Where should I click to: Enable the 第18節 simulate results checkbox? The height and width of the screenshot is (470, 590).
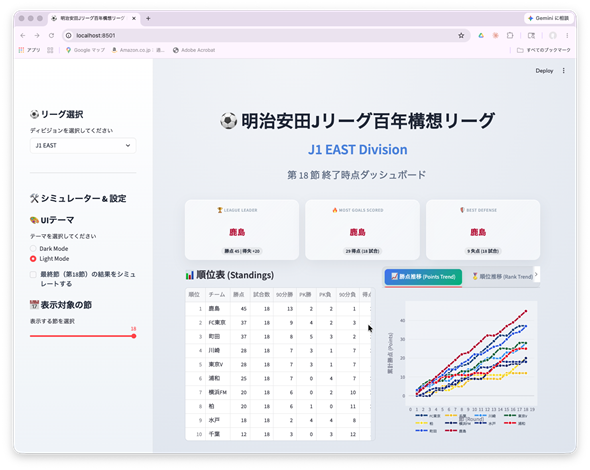tap(33, 274)
